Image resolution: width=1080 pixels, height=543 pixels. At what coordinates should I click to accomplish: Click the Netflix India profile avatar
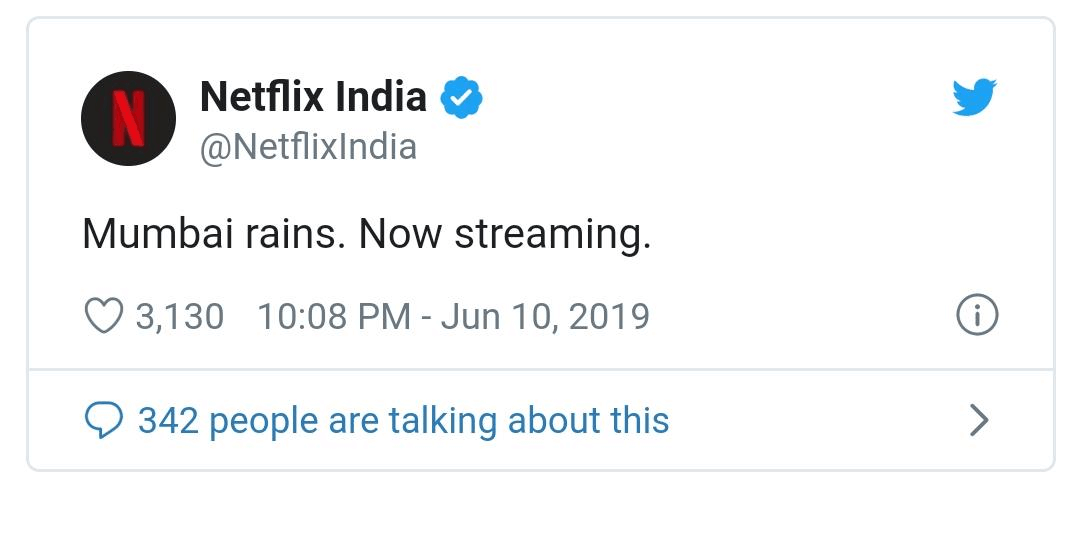click(x=128, y=119)
